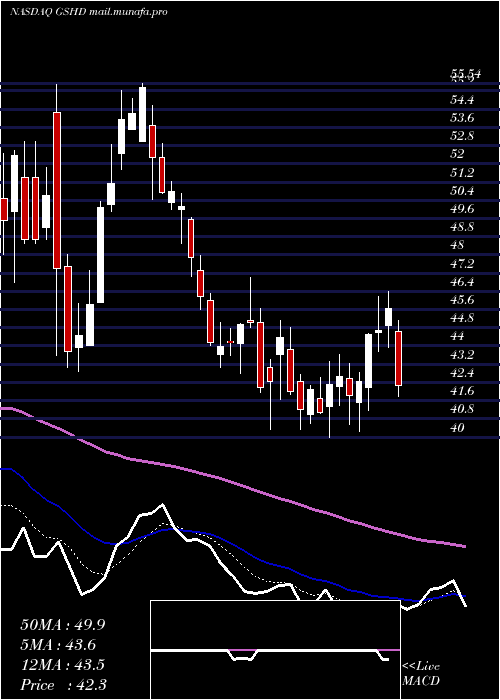Click the 45.6 price axis label

click(462, 300)
